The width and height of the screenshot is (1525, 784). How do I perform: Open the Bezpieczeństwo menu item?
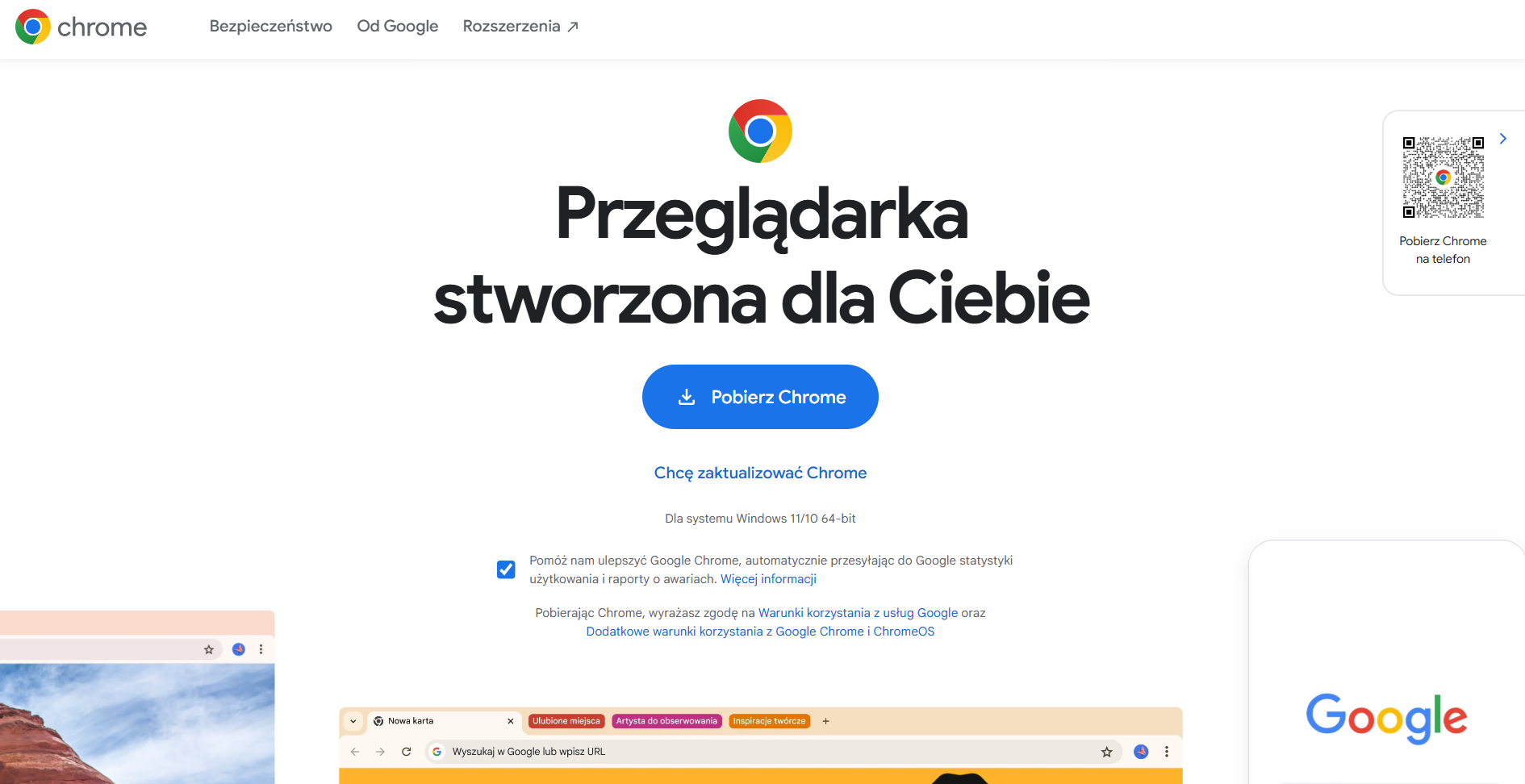tap(270, 26)
